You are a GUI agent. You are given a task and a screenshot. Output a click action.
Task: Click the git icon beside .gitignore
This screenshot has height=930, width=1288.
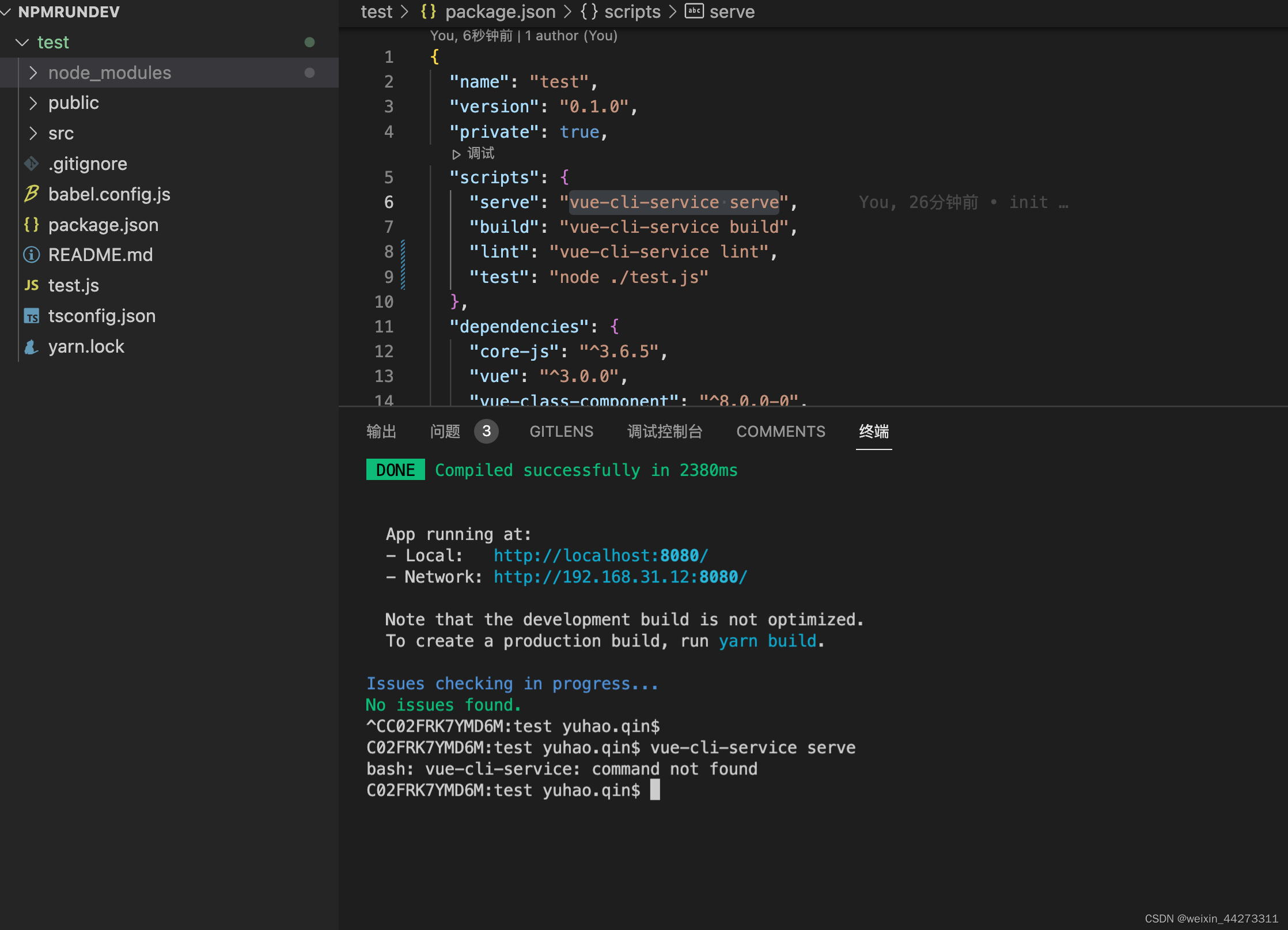click(32, 164)
